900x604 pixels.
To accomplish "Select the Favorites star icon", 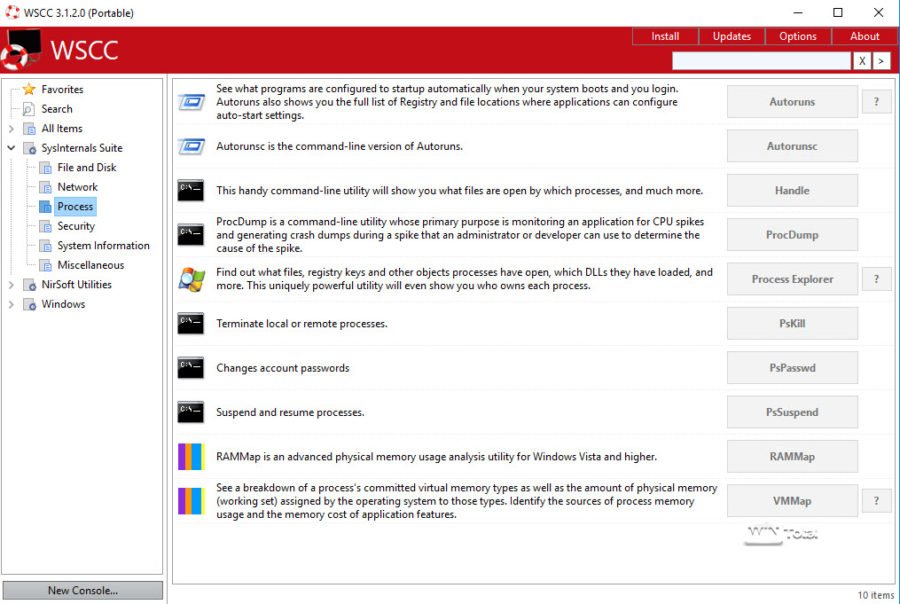I will click(27, 89).
